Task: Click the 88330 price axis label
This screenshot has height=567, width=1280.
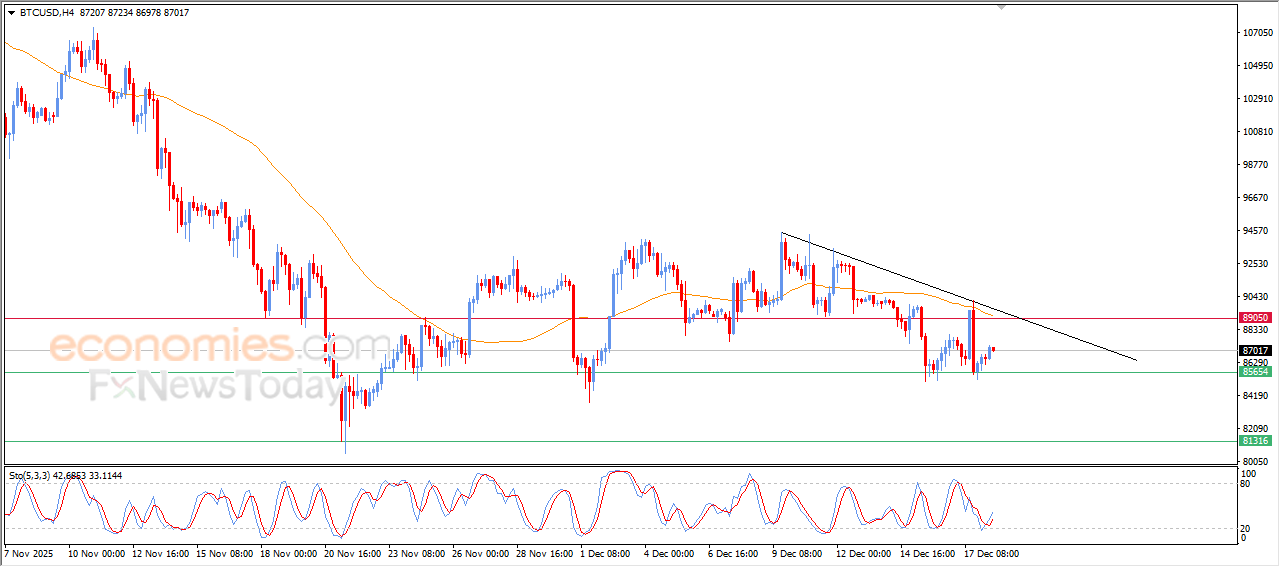Action: pos(1257,330)
